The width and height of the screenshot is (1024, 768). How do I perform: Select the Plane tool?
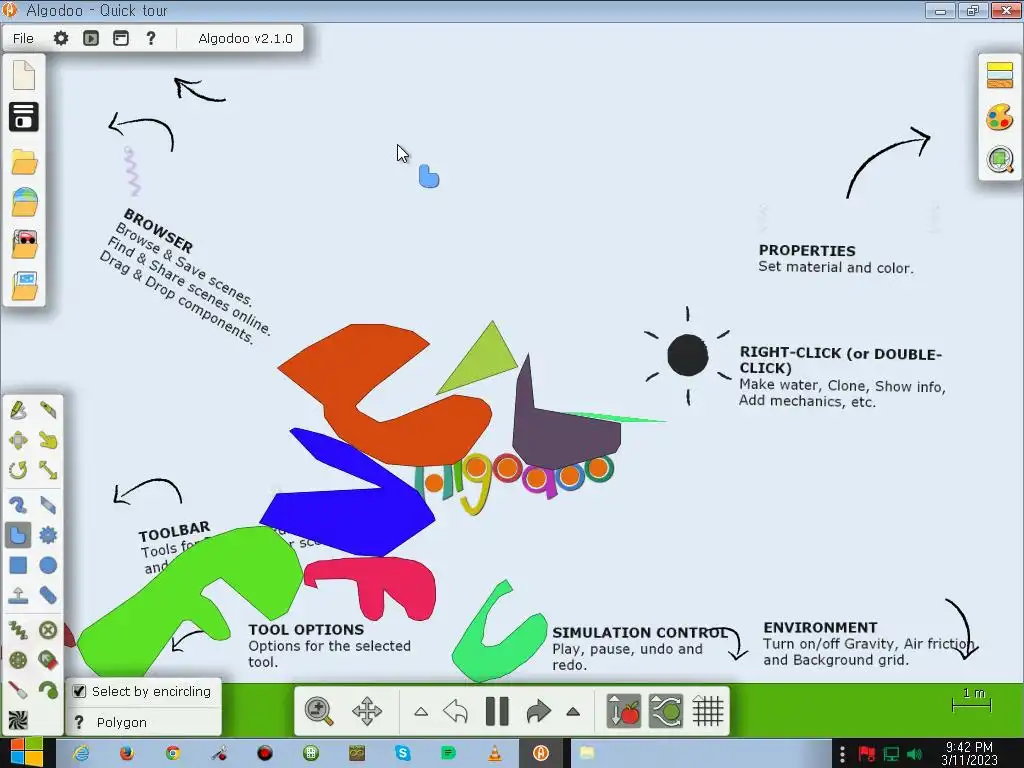click(x=18, y=595)
